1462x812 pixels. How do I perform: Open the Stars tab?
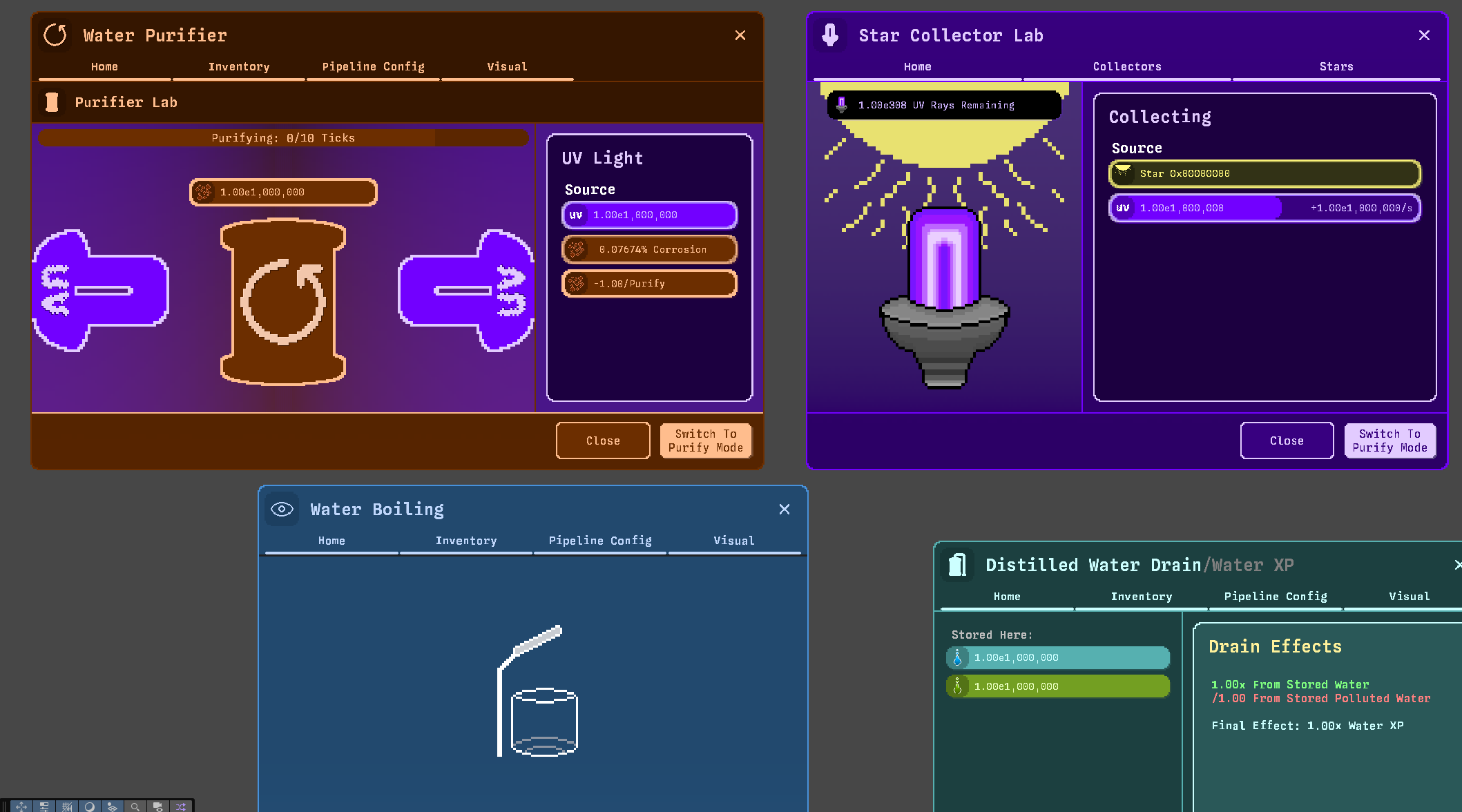click(x=1336, y=67)
